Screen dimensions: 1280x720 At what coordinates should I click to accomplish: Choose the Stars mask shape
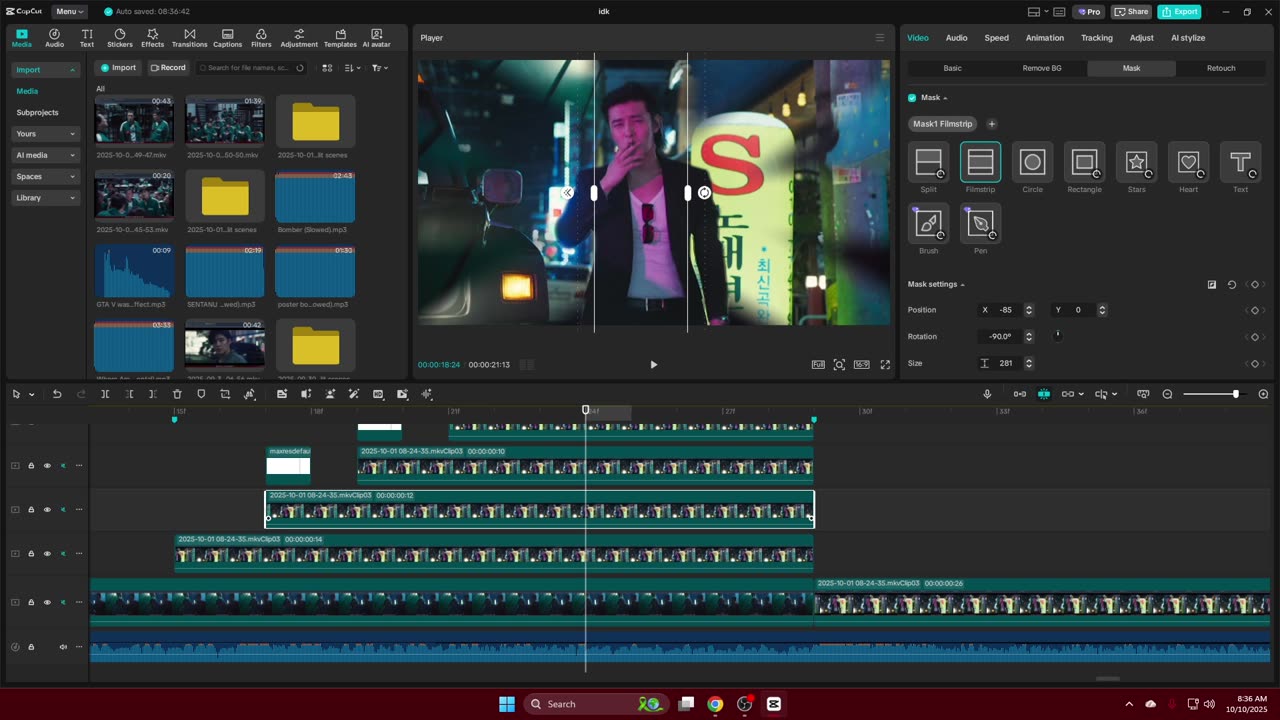[x=1136, y=162]
